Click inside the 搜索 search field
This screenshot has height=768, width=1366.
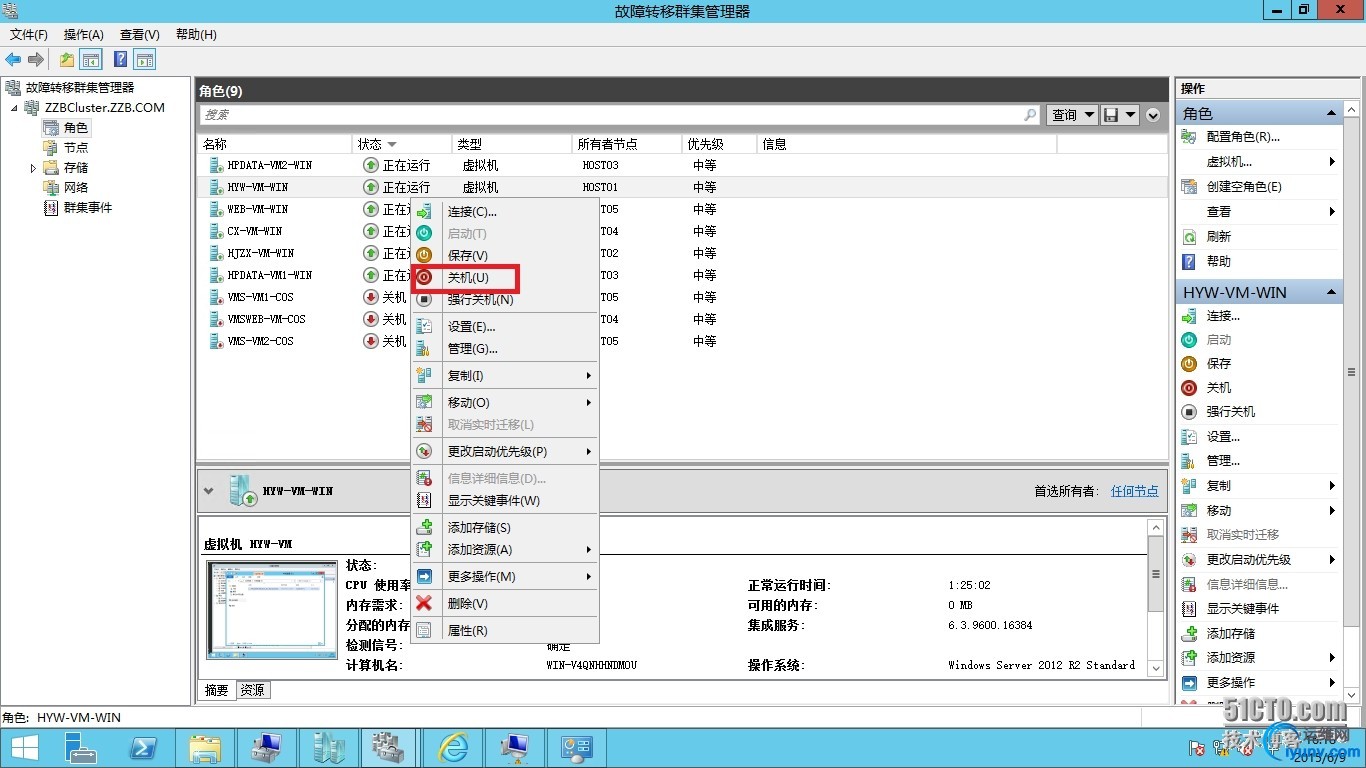tap(610, 115)
